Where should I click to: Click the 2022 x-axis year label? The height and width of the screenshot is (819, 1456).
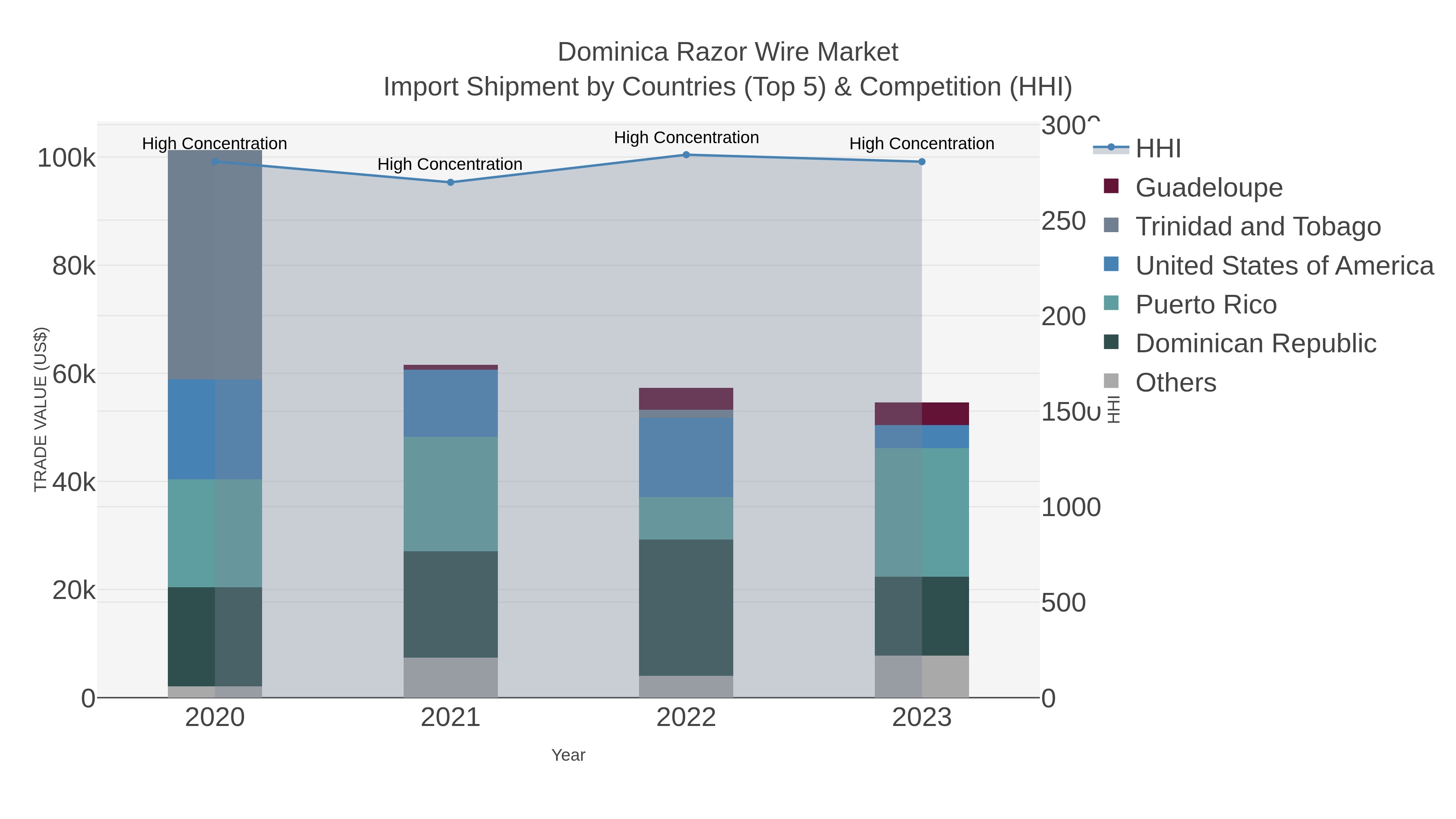pyautogui.click(x=686, y=718)
